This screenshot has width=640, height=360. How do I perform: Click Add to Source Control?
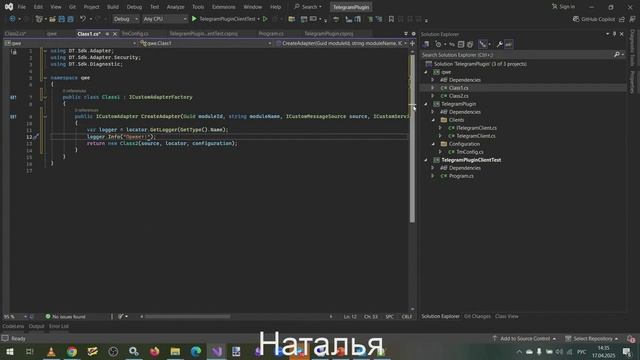pos(524,339)
